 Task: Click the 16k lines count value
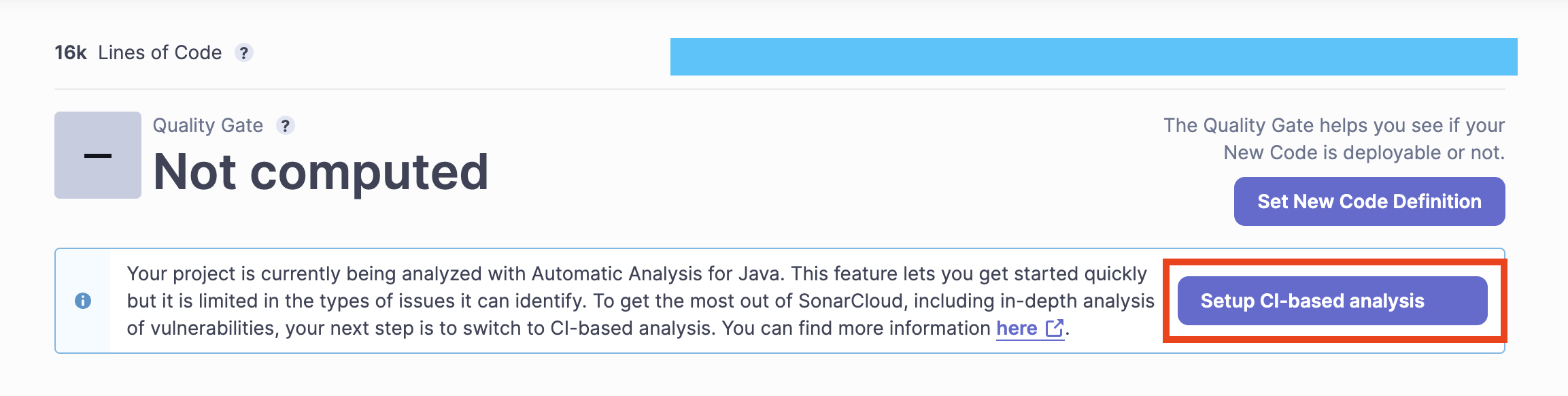pyautogui.click(x=71, y=52)
